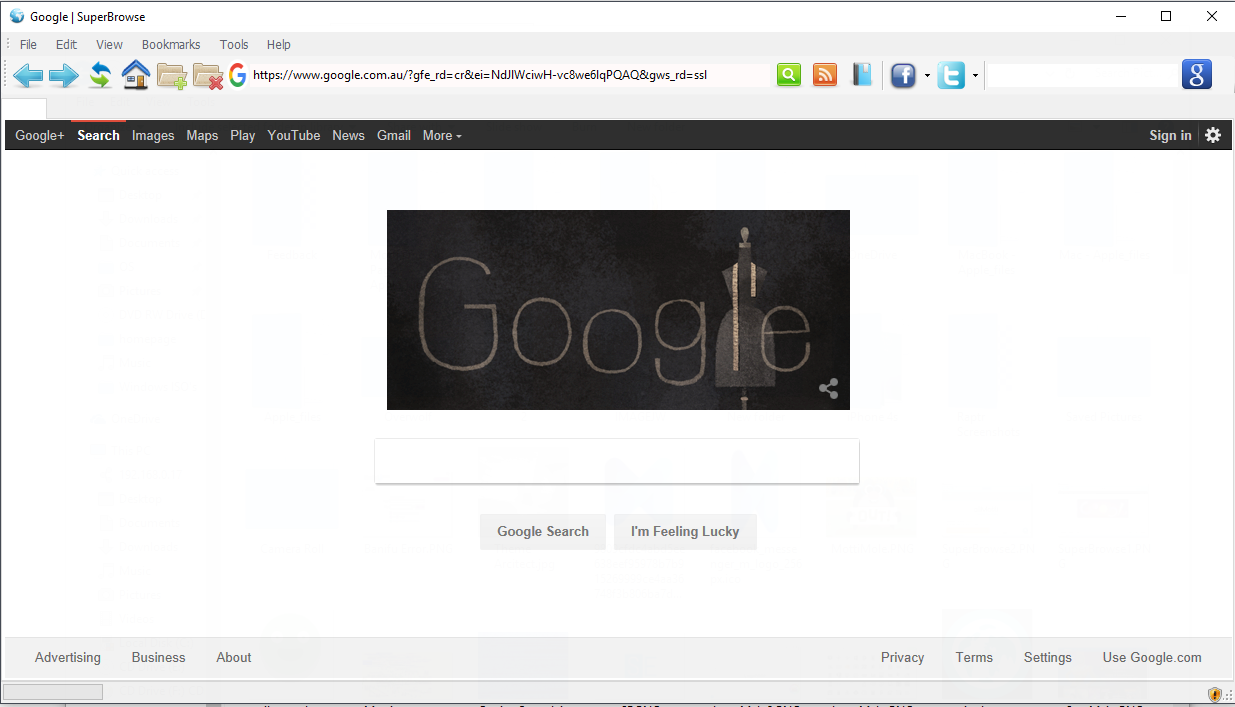Click Sign in on Google bar
This screenshot has height=707, width=1235.
(1170, 135)
